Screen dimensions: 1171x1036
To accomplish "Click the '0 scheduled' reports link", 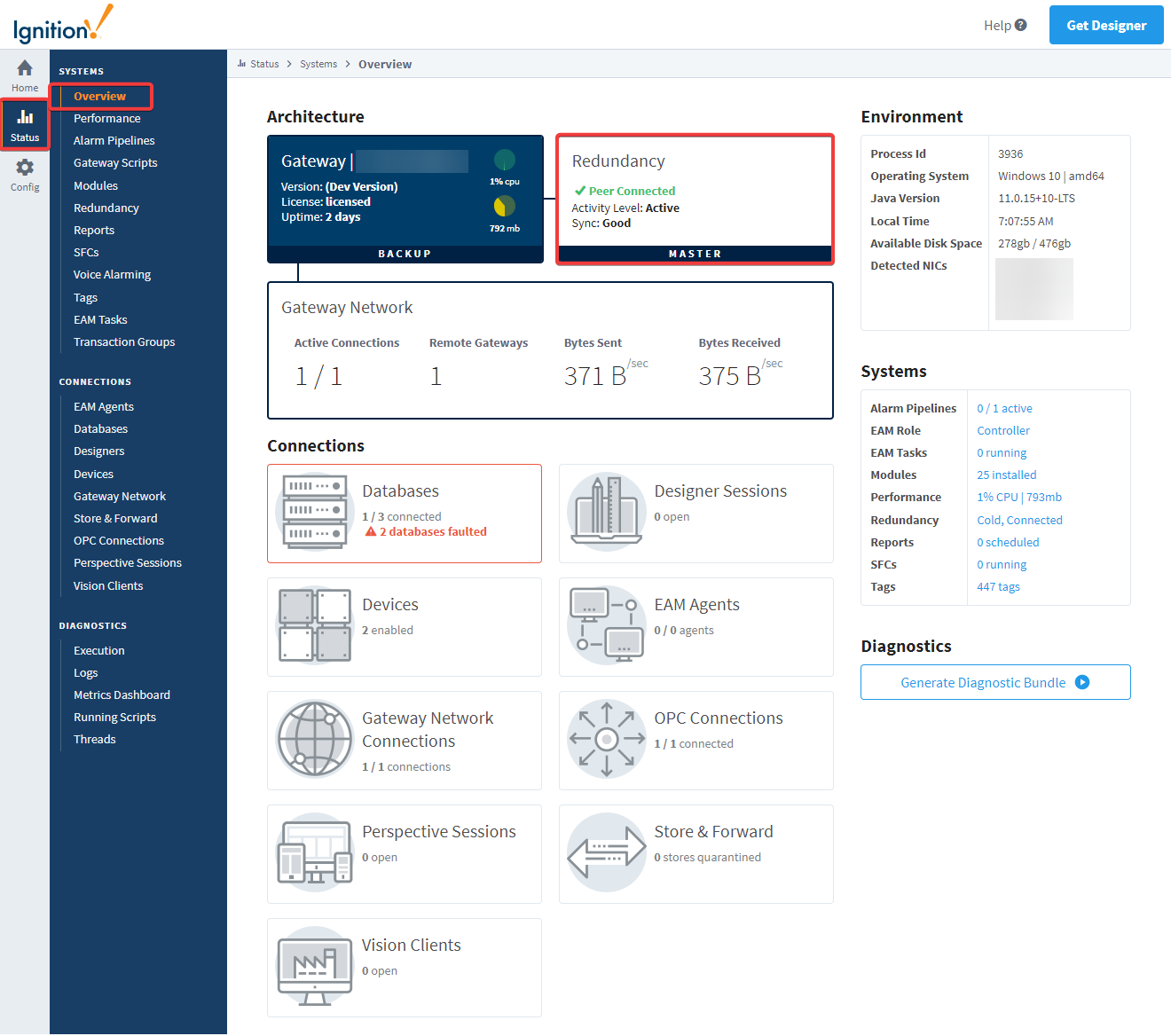I will 1008,542.
